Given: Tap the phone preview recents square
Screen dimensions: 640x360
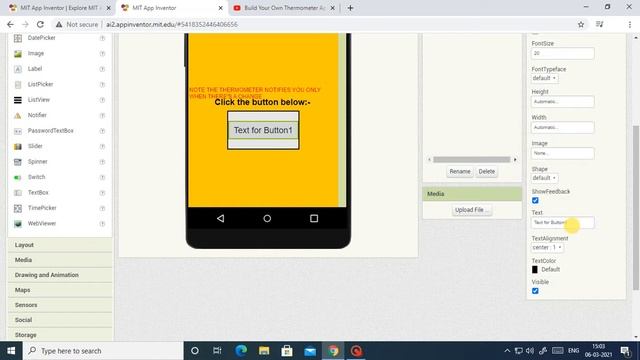Looking at the screenshot, I should click(314, 218).
